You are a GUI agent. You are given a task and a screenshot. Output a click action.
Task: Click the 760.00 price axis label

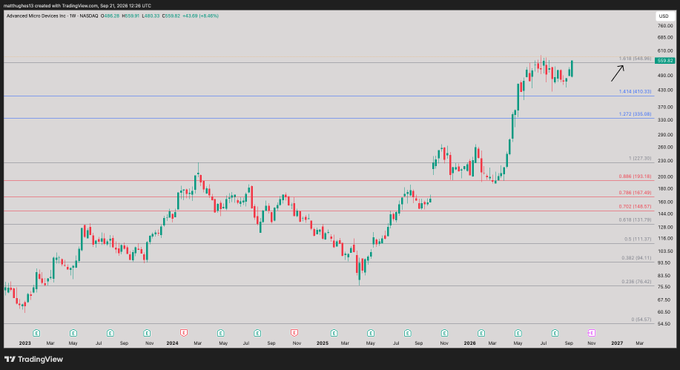coord(665,26)
